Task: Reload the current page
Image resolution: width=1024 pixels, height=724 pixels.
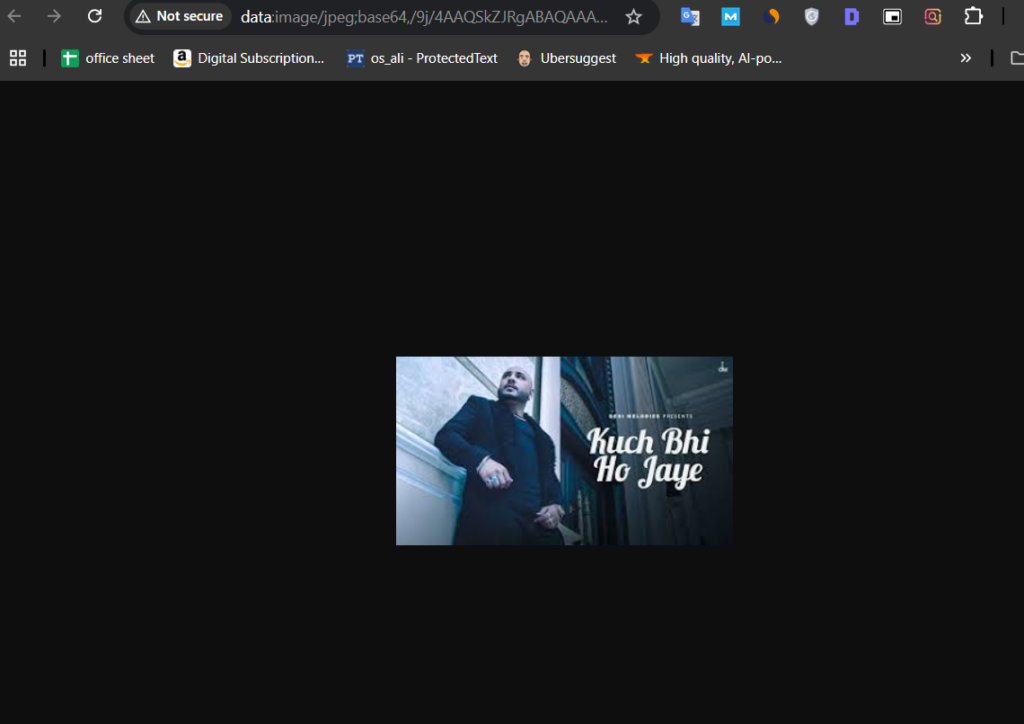Action: (x=95, y=16)
